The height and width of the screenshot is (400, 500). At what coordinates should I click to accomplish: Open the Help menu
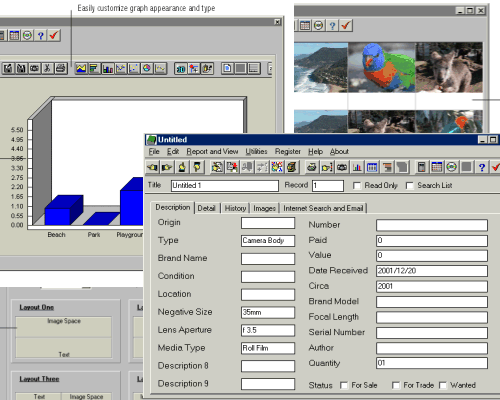pyautogui.click(x=315, y=152)
